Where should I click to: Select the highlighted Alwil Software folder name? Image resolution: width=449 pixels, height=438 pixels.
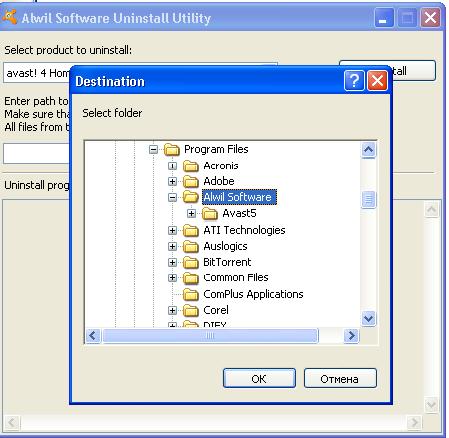(239, 197)
